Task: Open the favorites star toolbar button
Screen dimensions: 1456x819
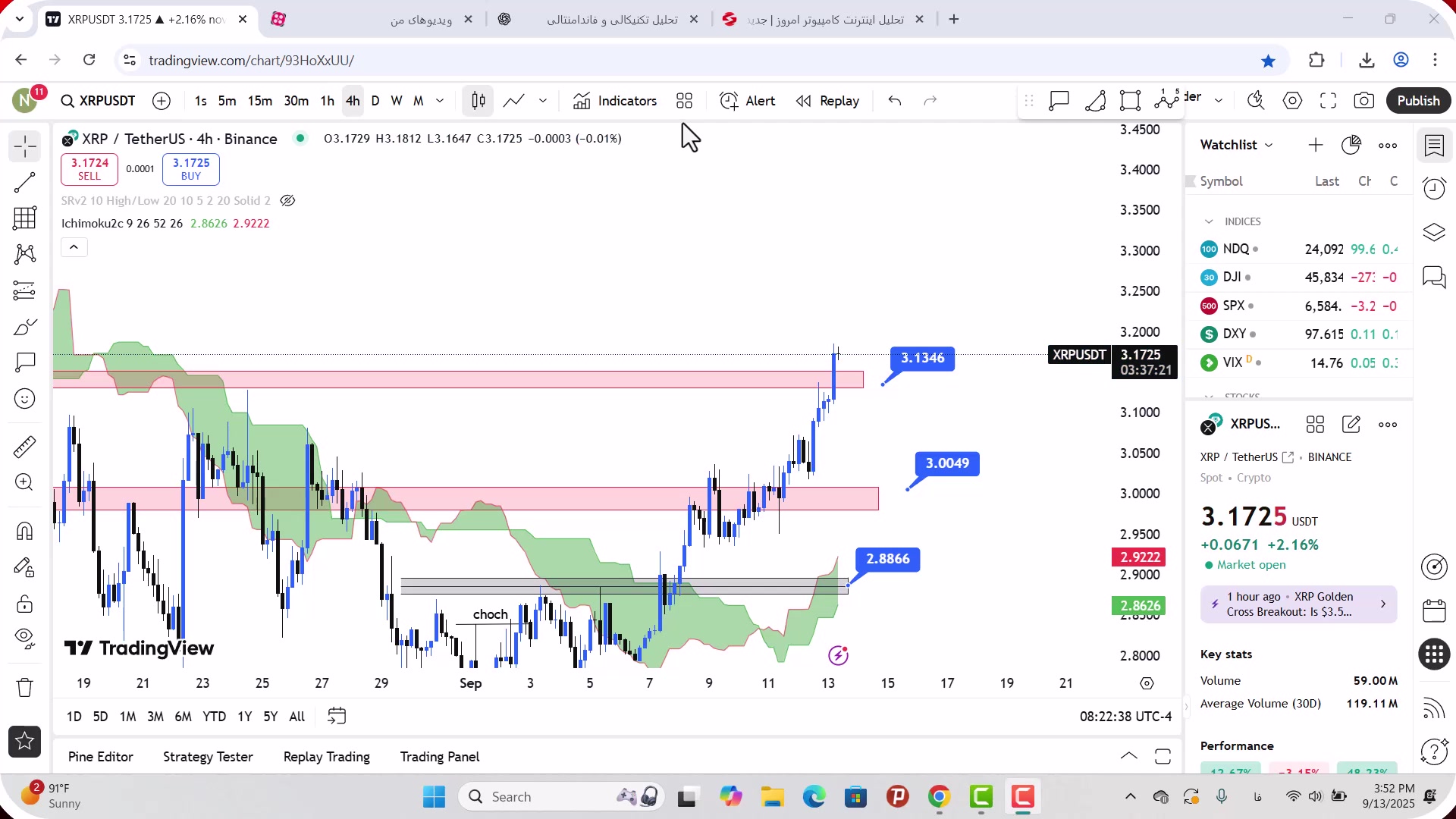Action: point(25,742)
